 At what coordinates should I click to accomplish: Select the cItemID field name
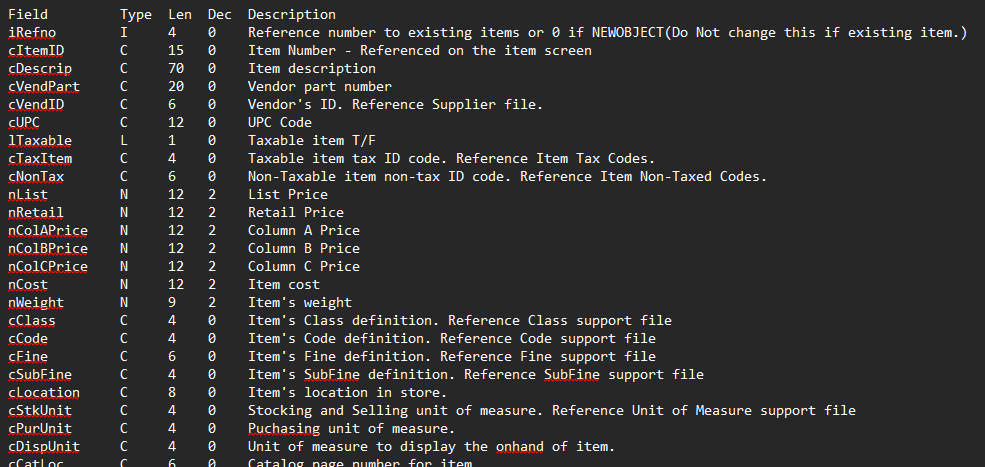(x=36, y=50)
